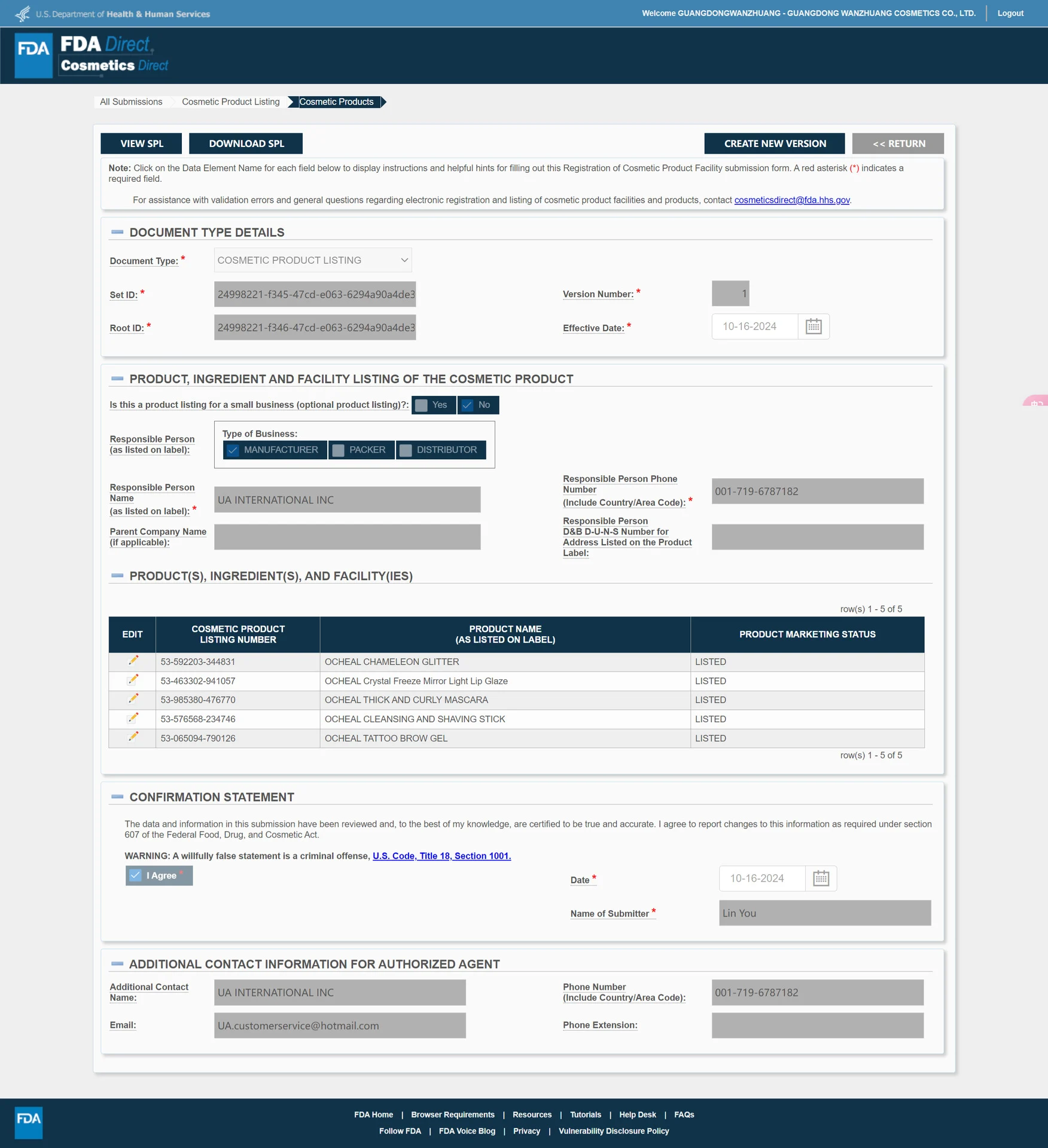Open the Privacy footer link
The image size is (1048, 1148).
[x=526, y=1131]
